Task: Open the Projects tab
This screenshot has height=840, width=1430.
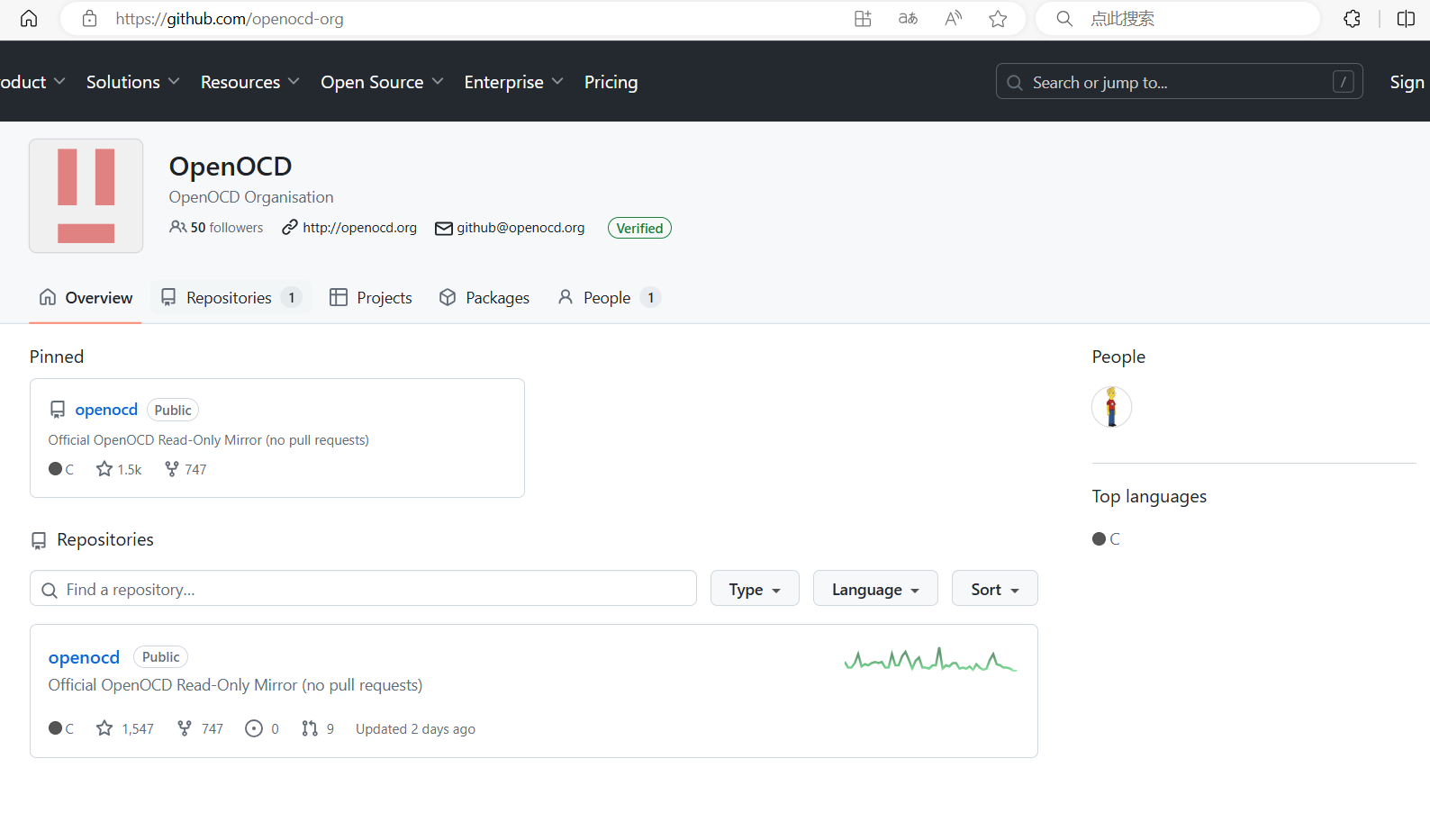Action: 371,298
